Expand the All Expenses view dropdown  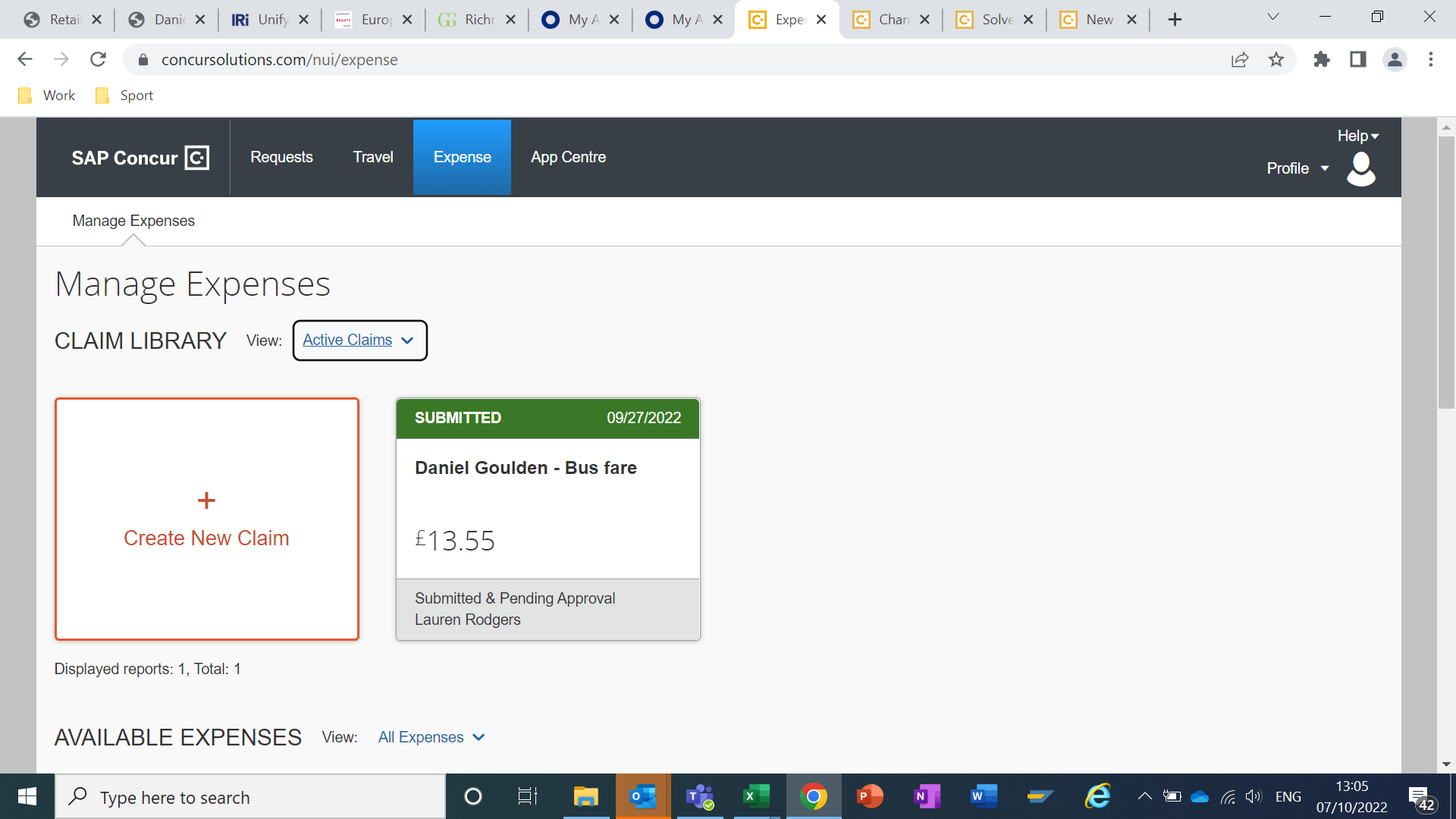pos(479,737)
